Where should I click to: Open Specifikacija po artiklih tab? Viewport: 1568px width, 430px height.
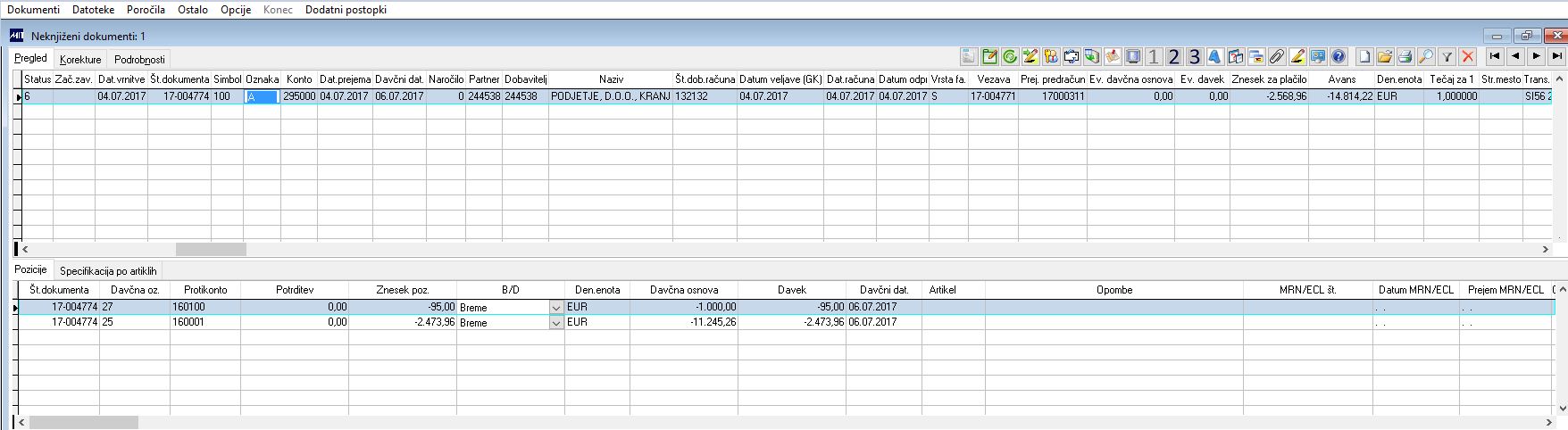coord(108,270)
